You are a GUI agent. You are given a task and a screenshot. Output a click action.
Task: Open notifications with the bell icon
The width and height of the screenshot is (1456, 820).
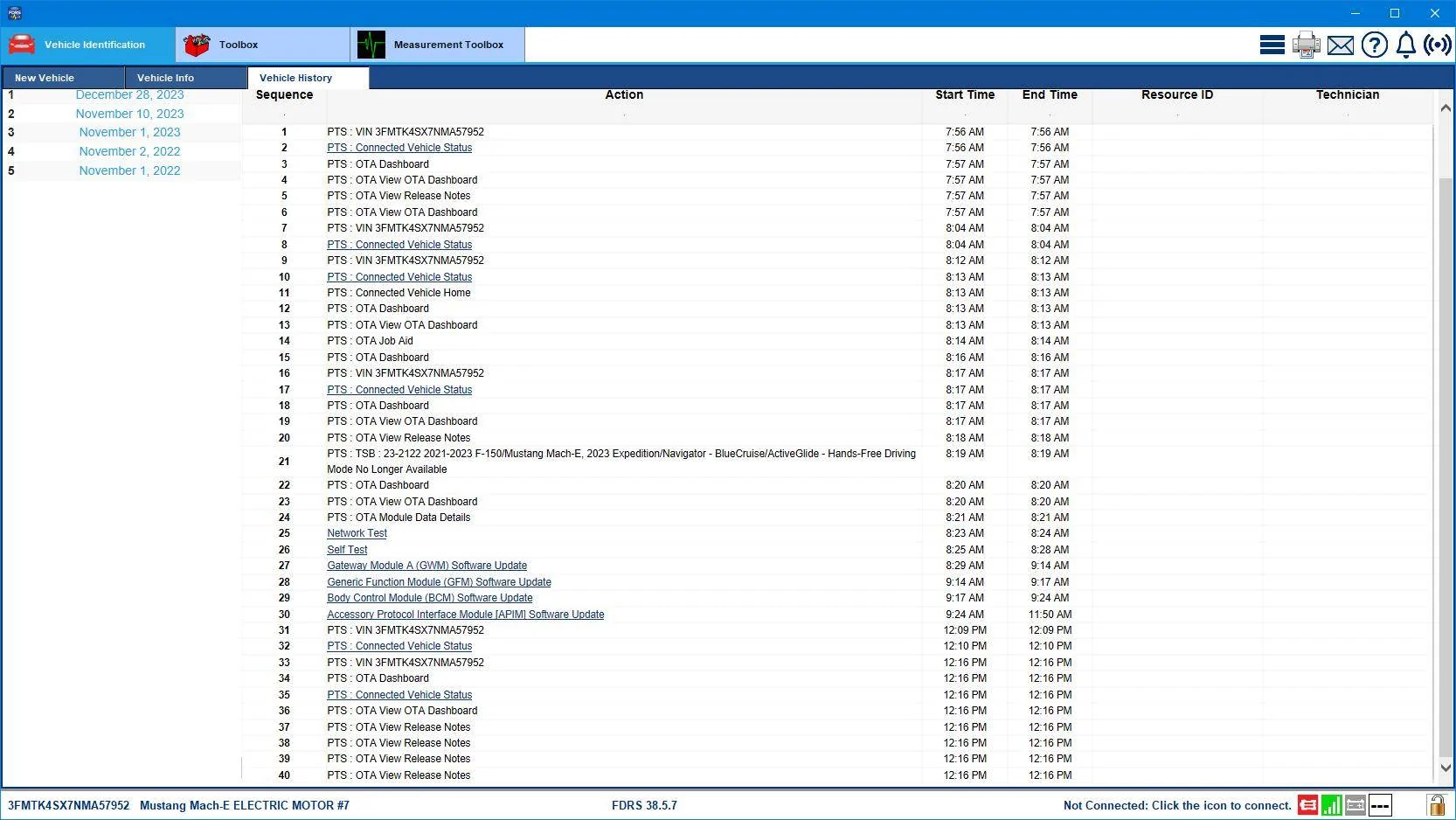[x=1406, y=45]
